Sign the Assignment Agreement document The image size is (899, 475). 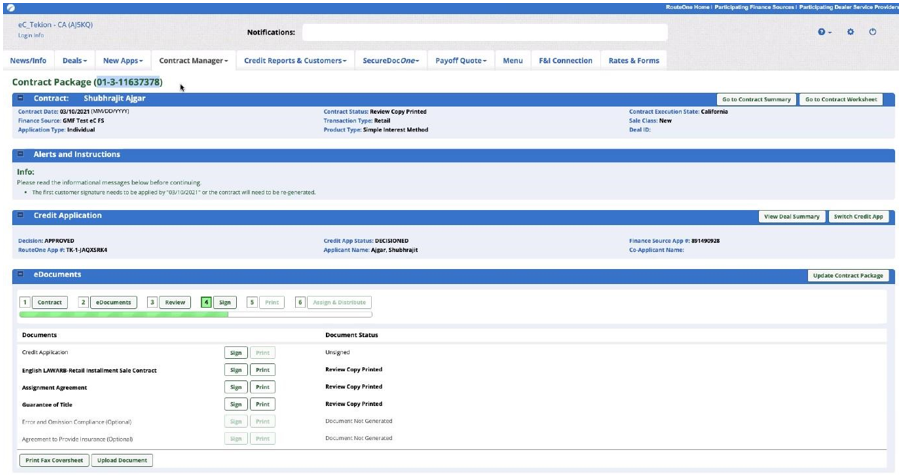(x=236, y=387)
